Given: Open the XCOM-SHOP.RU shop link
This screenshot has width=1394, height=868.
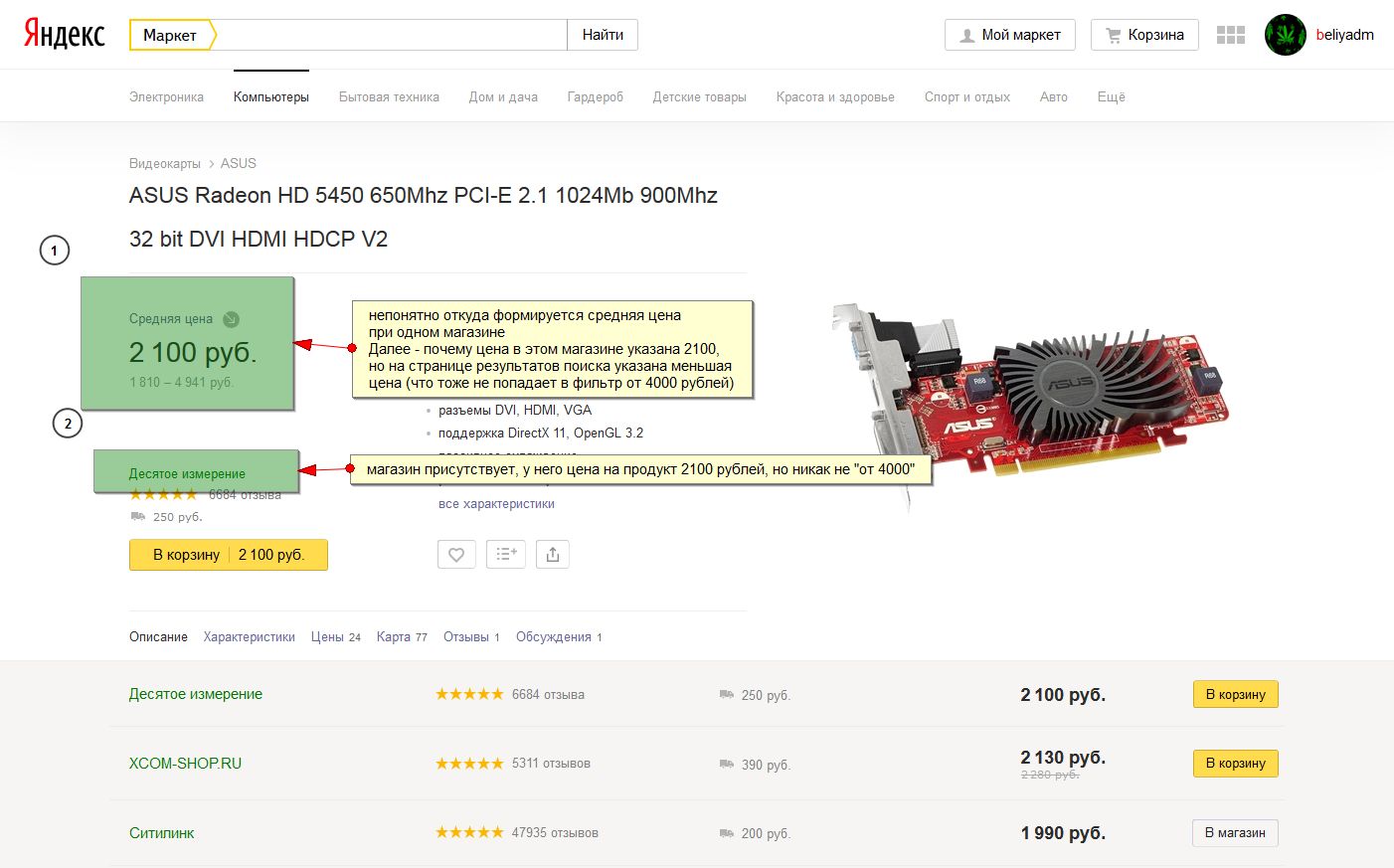Looking at the screenshot, I should point(185,764).
